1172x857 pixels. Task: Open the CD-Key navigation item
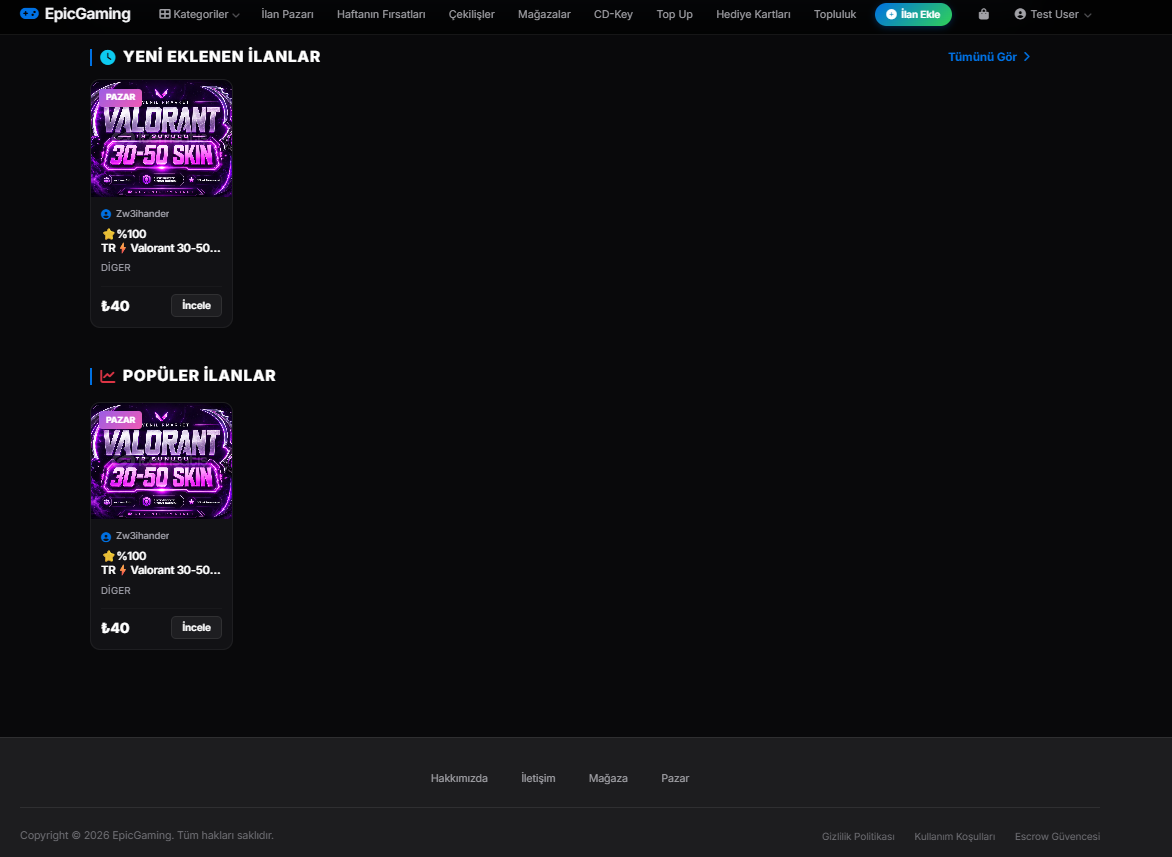coord(613,14)
